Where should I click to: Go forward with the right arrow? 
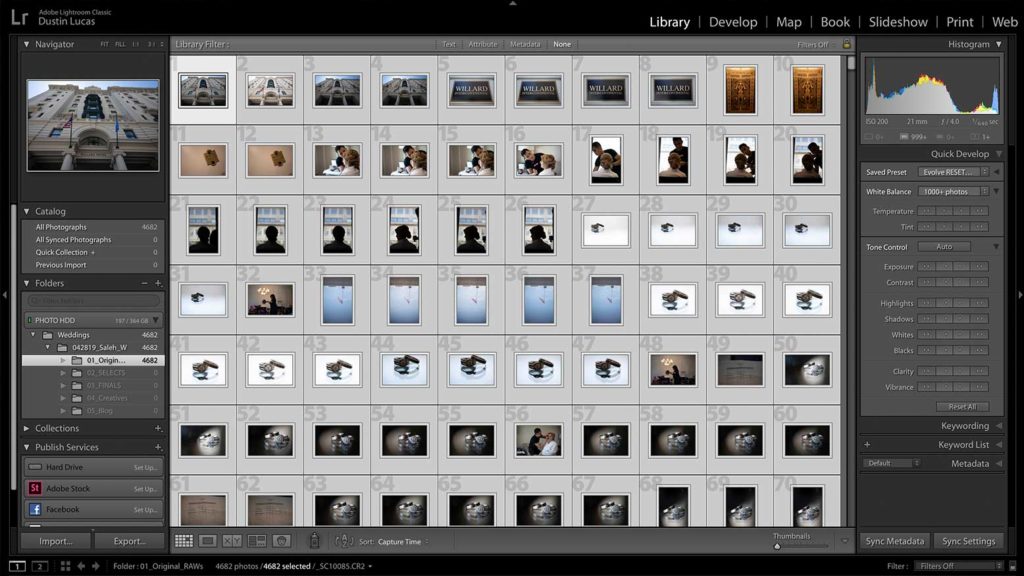click(95, 566)
